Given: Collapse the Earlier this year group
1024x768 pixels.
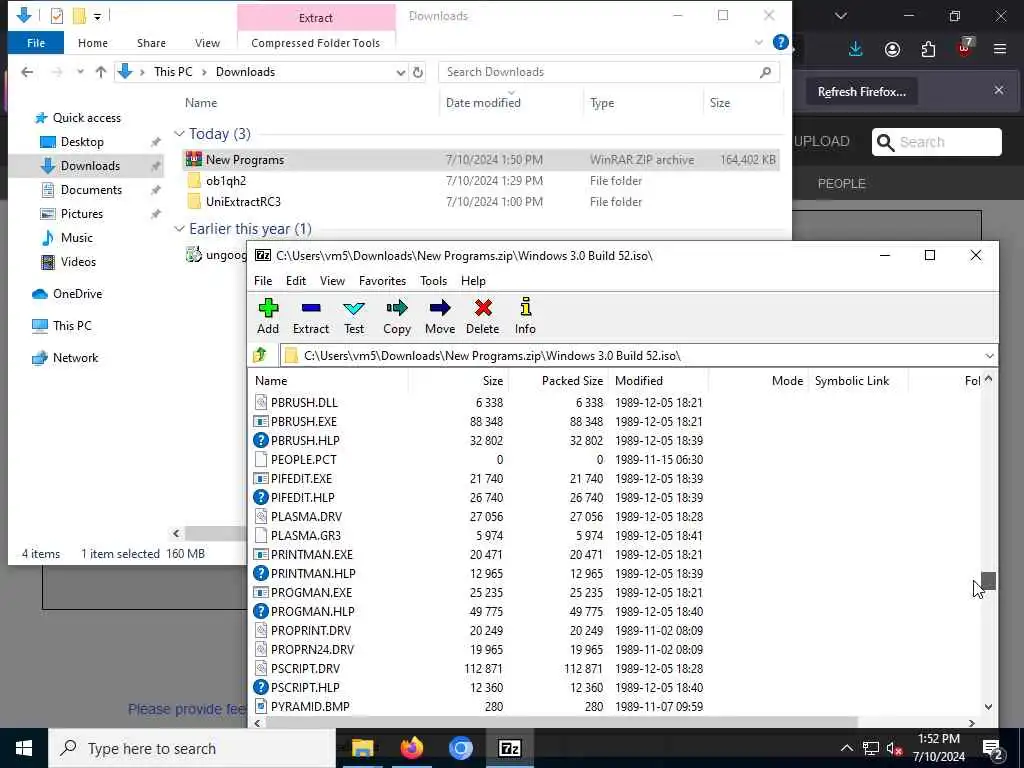Looking at the screenshot, I should tap(179, 229).
